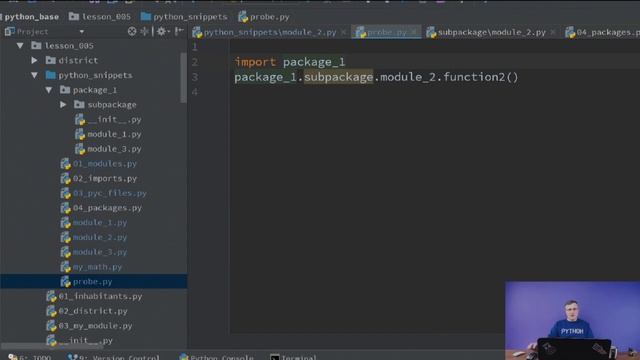
Task: Click on 'import' keyword in editor
Action: pos(256,62)
